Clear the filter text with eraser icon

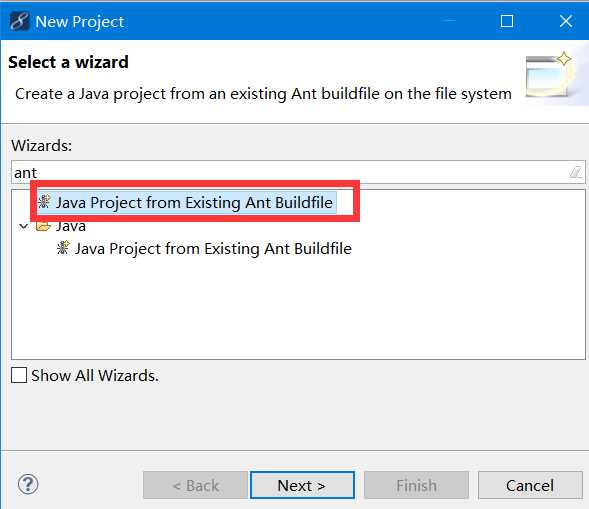pyautogui.click(x=575, y=172)
